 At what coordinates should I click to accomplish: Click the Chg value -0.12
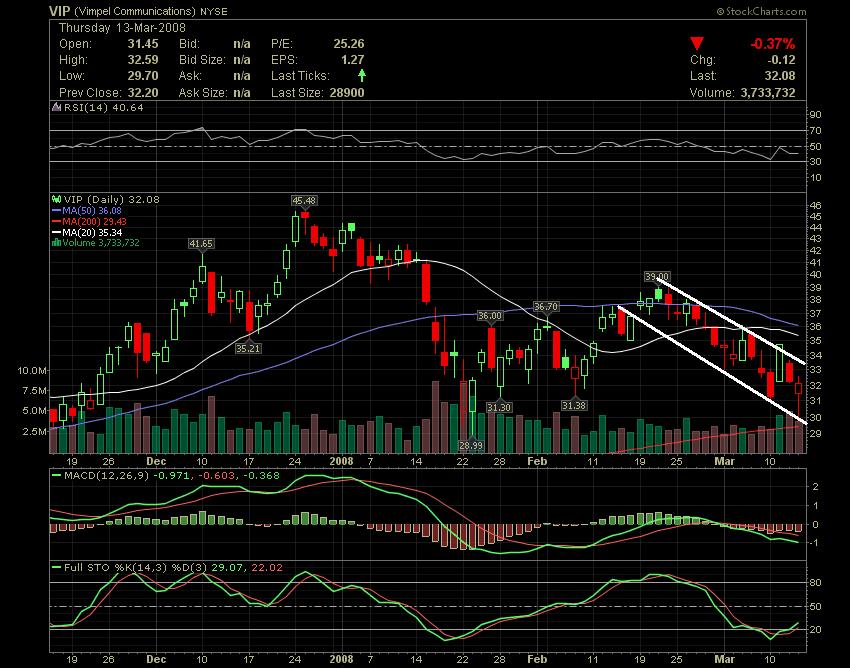781,60
